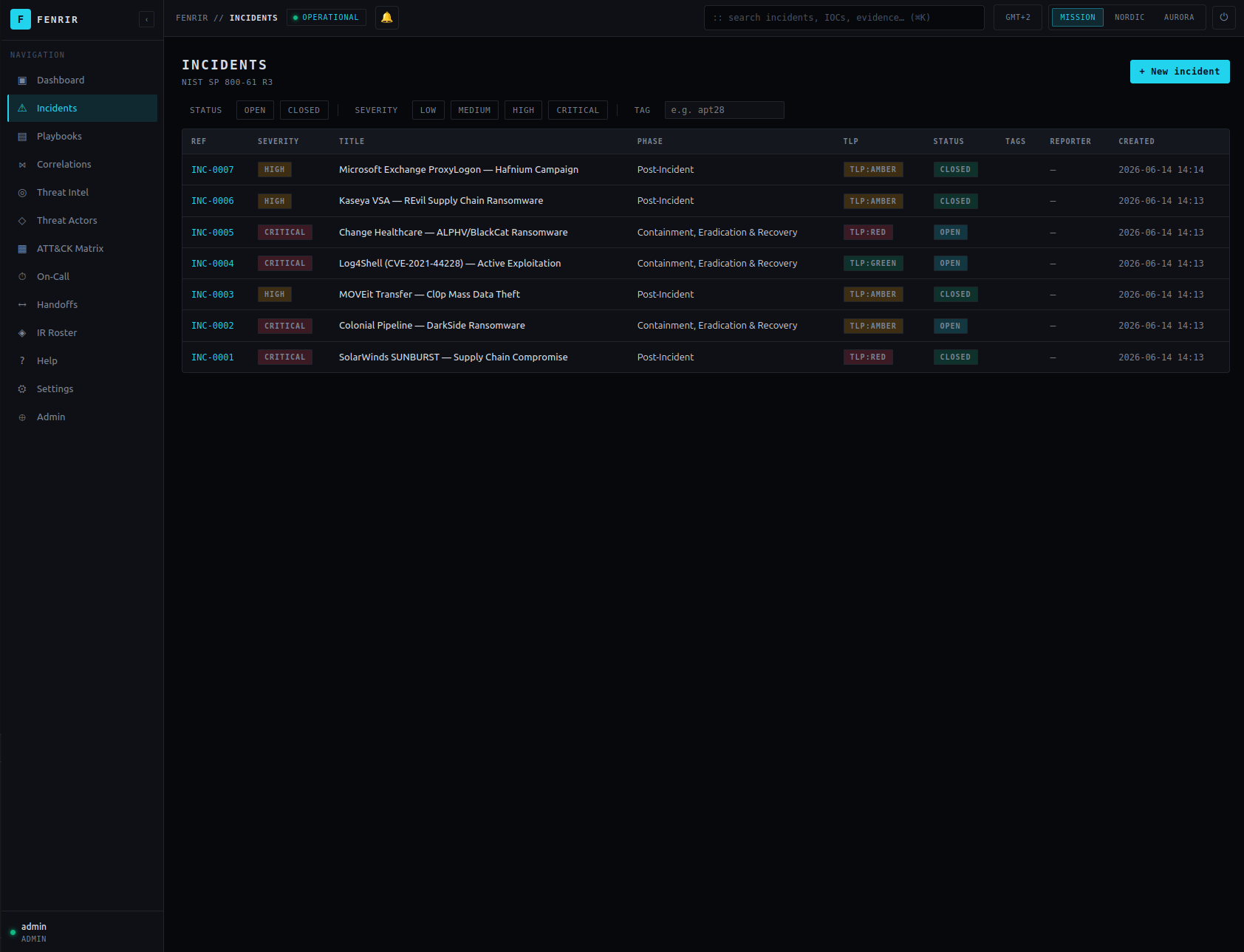1244x952 pixels.
Task: Click the CLOSED status badge on INC-0007
Action: tap(955, 170)
